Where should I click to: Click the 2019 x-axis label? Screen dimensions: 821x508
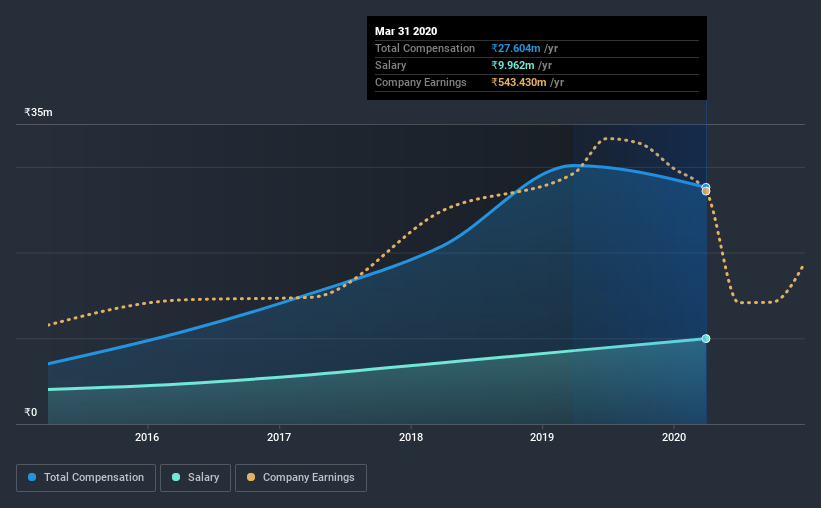(x=542, y=437)
